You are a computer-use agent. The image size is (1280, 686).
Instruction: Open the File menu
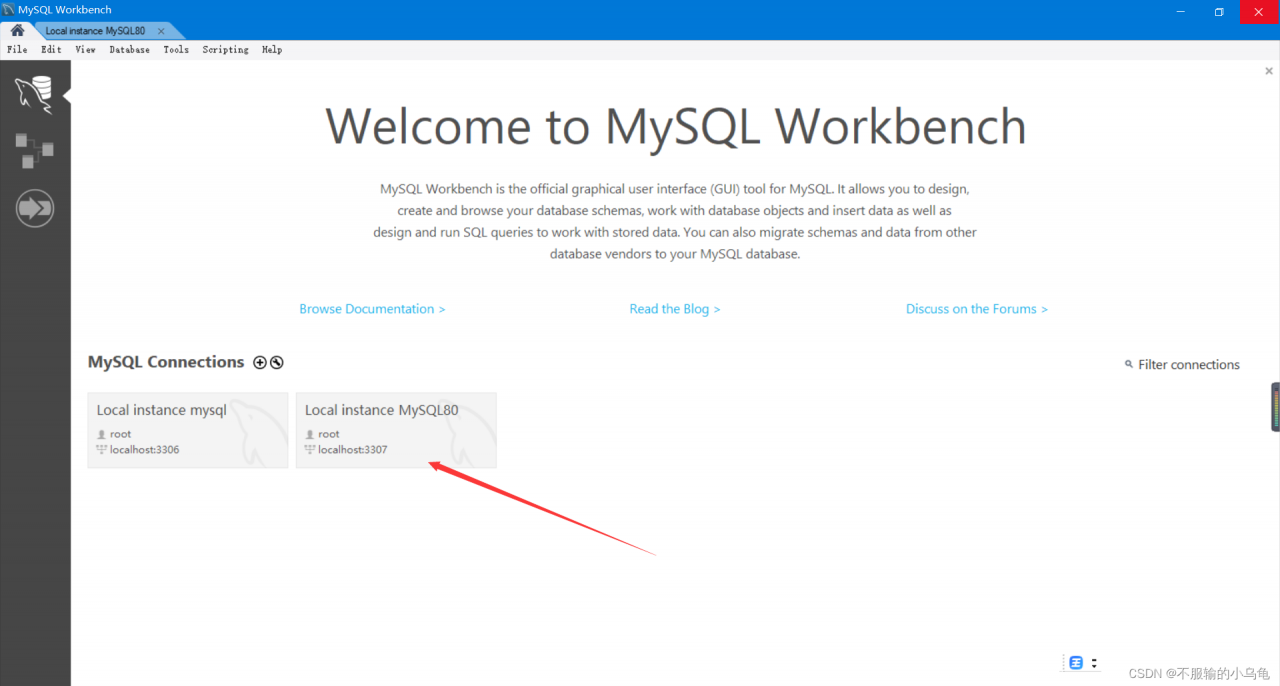coord(17,49)
